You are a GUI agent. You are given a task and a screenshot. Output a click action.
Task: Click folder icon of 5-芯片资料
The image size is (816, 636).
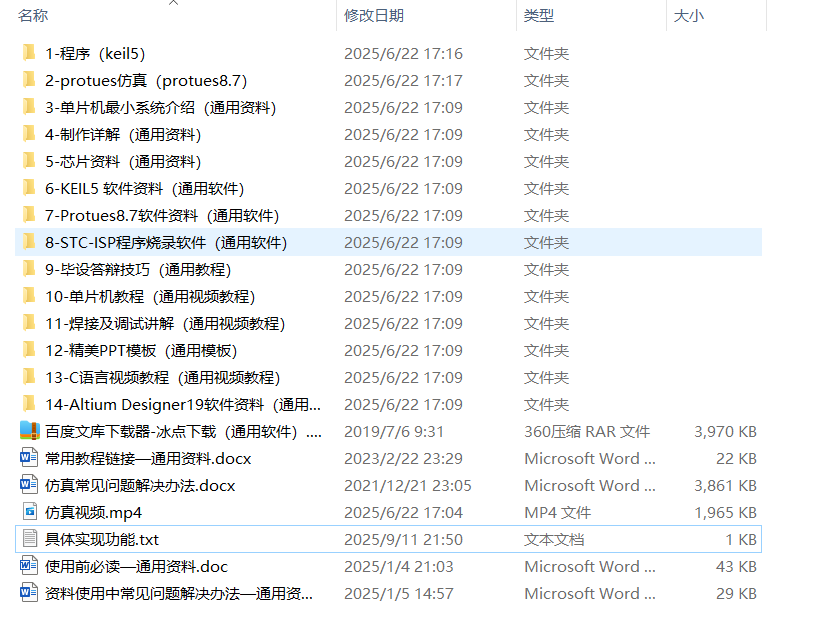[29, 161]
